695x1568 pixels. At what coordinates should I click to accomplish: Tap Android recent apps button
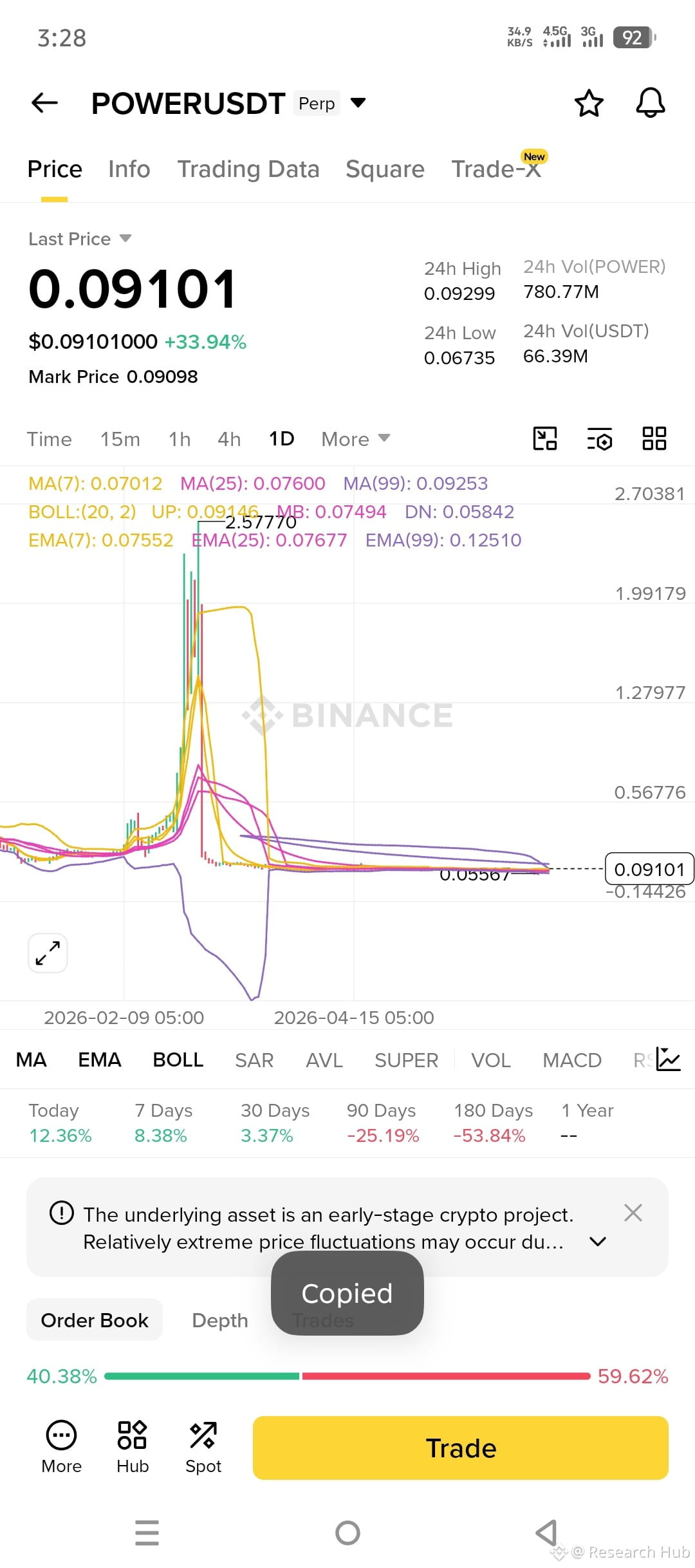(x=147, y=1533)
